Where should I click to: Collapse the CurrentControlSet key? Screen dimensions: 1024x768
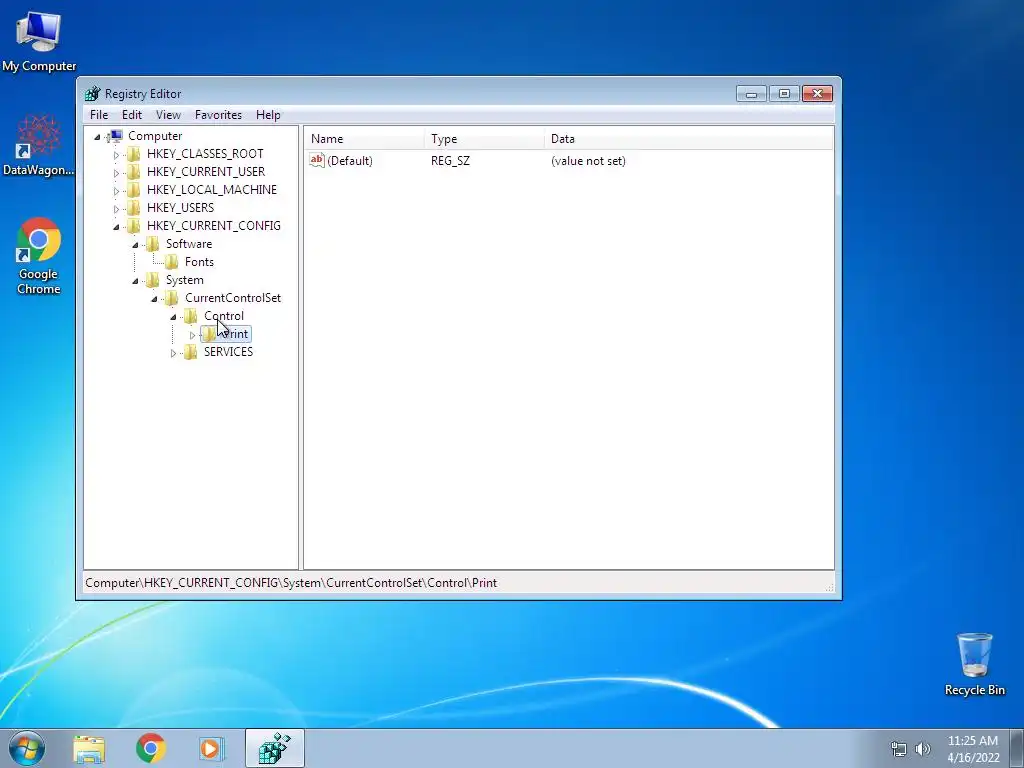154,299
